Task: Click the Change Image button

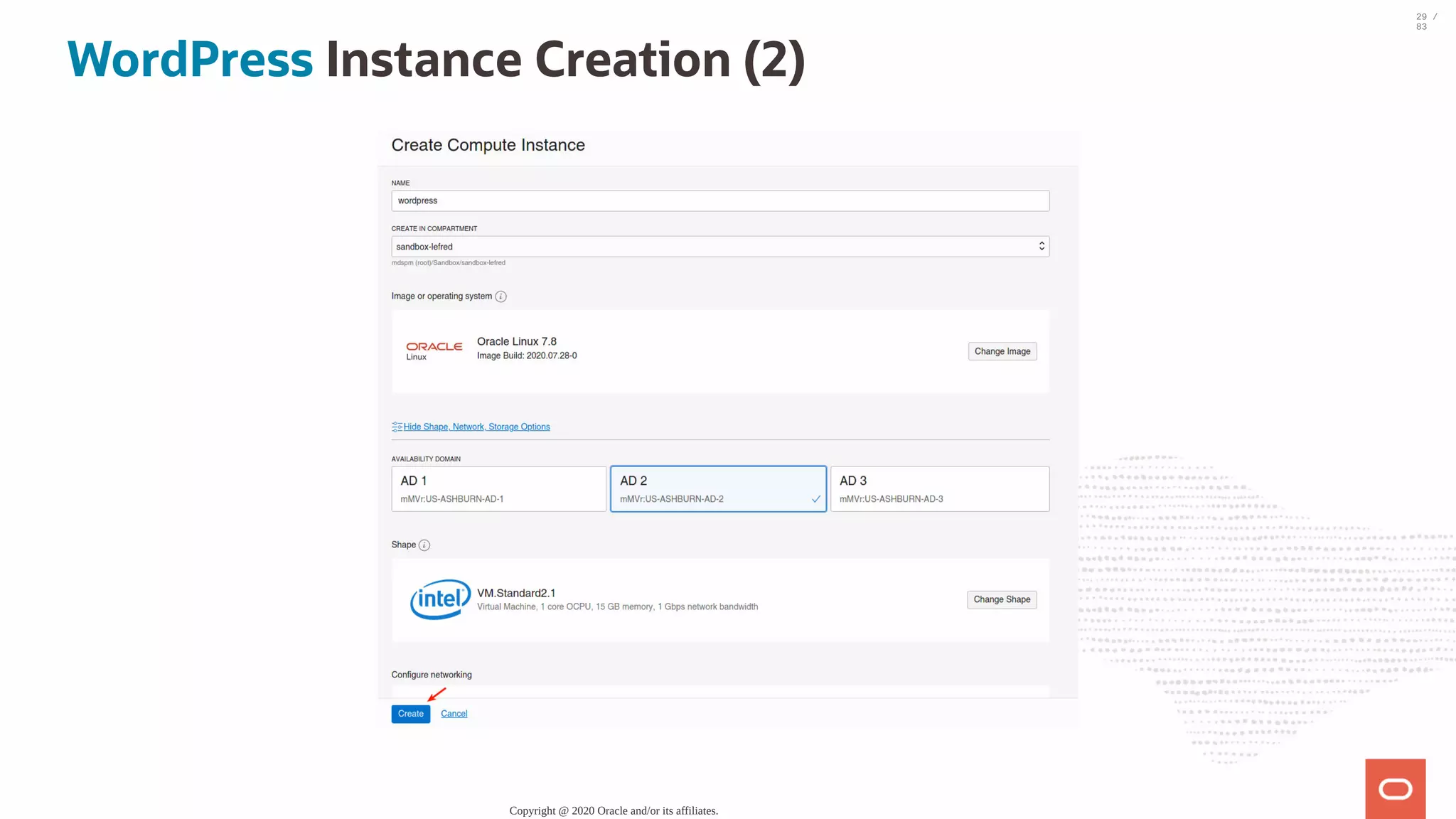Action: tap(1002, 351)
